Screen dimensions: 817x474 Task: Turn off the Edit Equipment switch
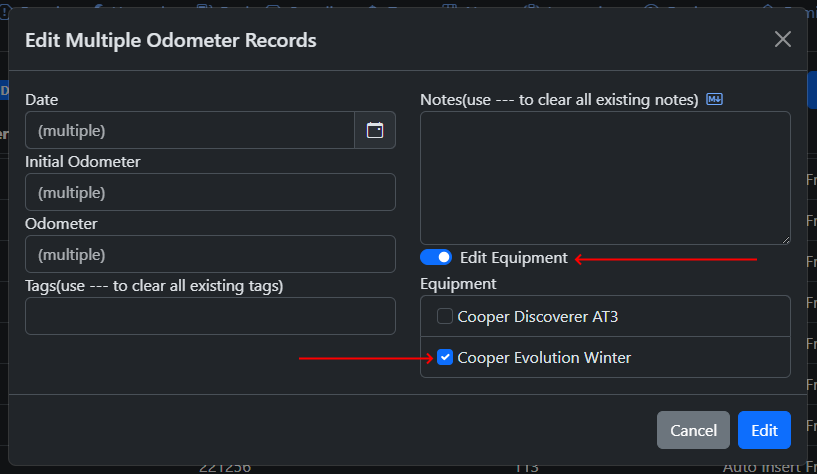point(436,257)
